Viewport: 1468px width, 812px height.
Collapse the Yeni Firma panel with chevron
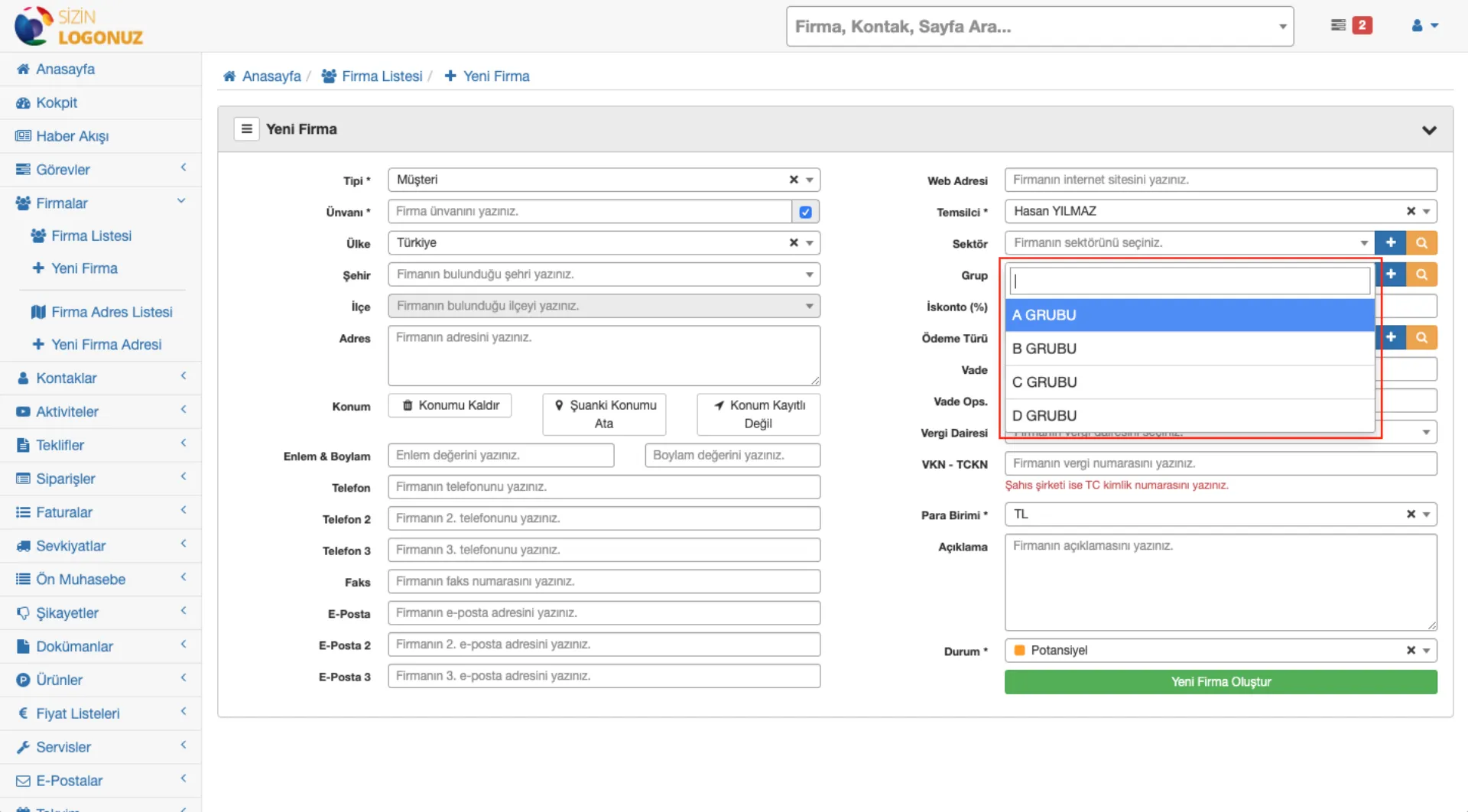coord(1428,130)
